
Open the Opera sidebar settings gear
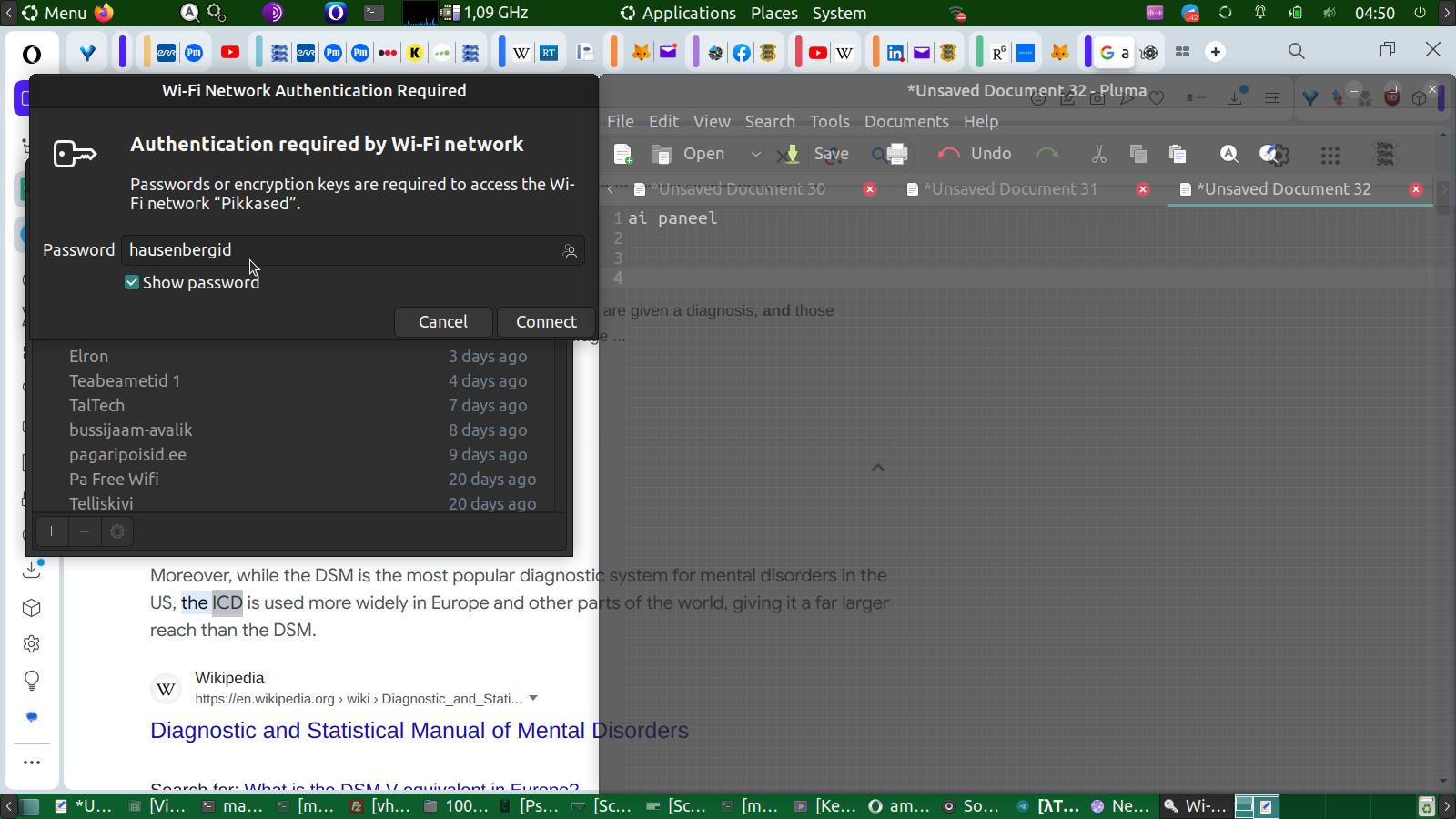[32, 644]
